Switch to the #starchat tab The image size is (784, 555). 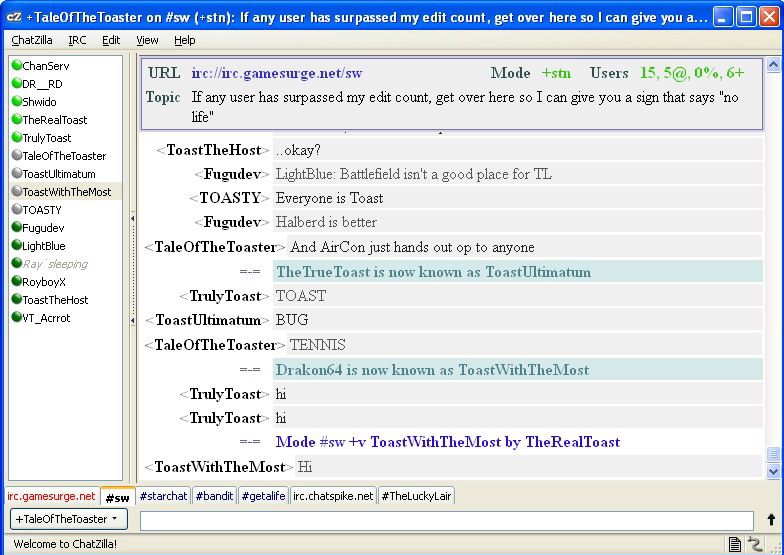click(163, 496)
